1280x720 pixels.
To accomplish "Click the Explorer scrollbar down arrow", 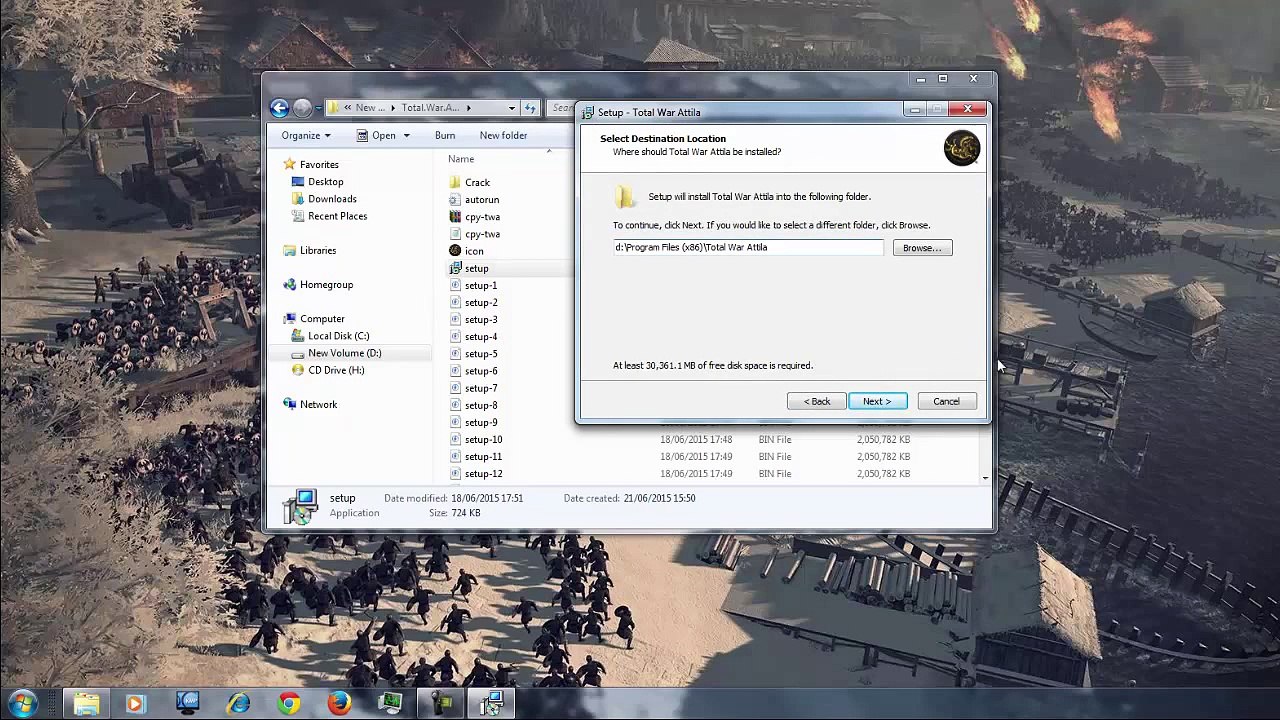I will click(x=985, y=478).
